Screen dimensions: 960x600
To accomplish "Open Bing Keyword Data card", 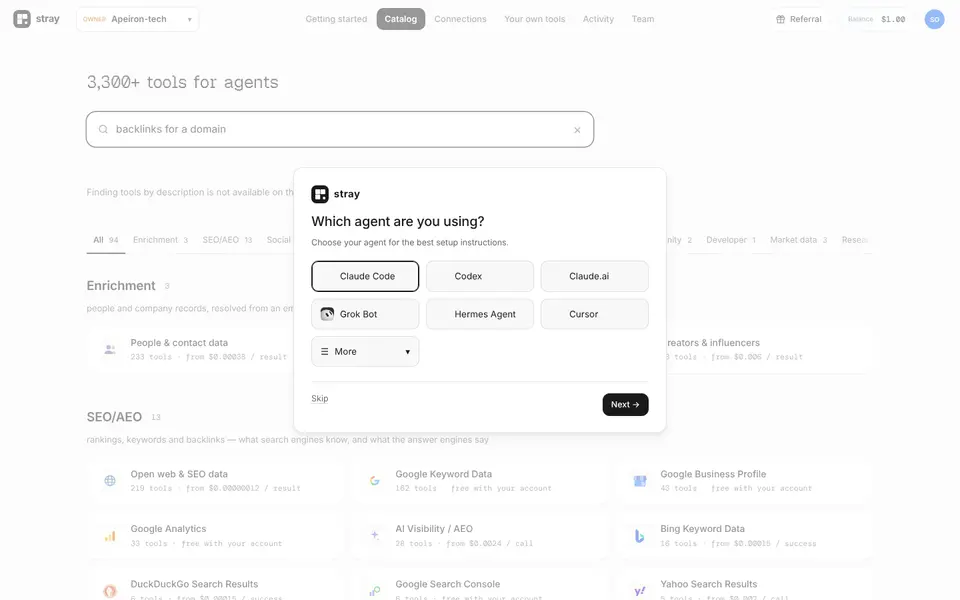I will click(x=744, y=536).
